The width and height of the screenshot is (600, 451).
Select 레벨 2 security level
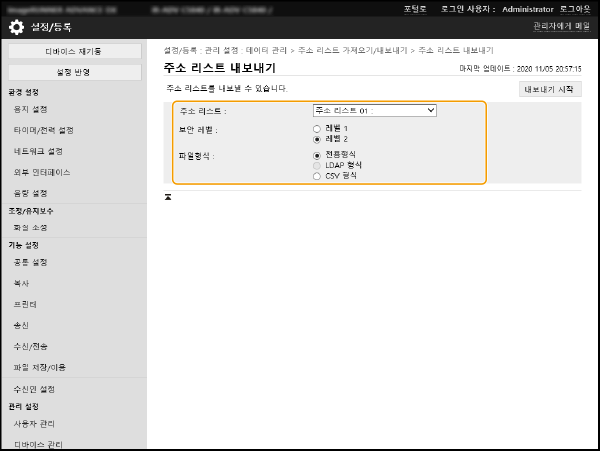(318, 139)
